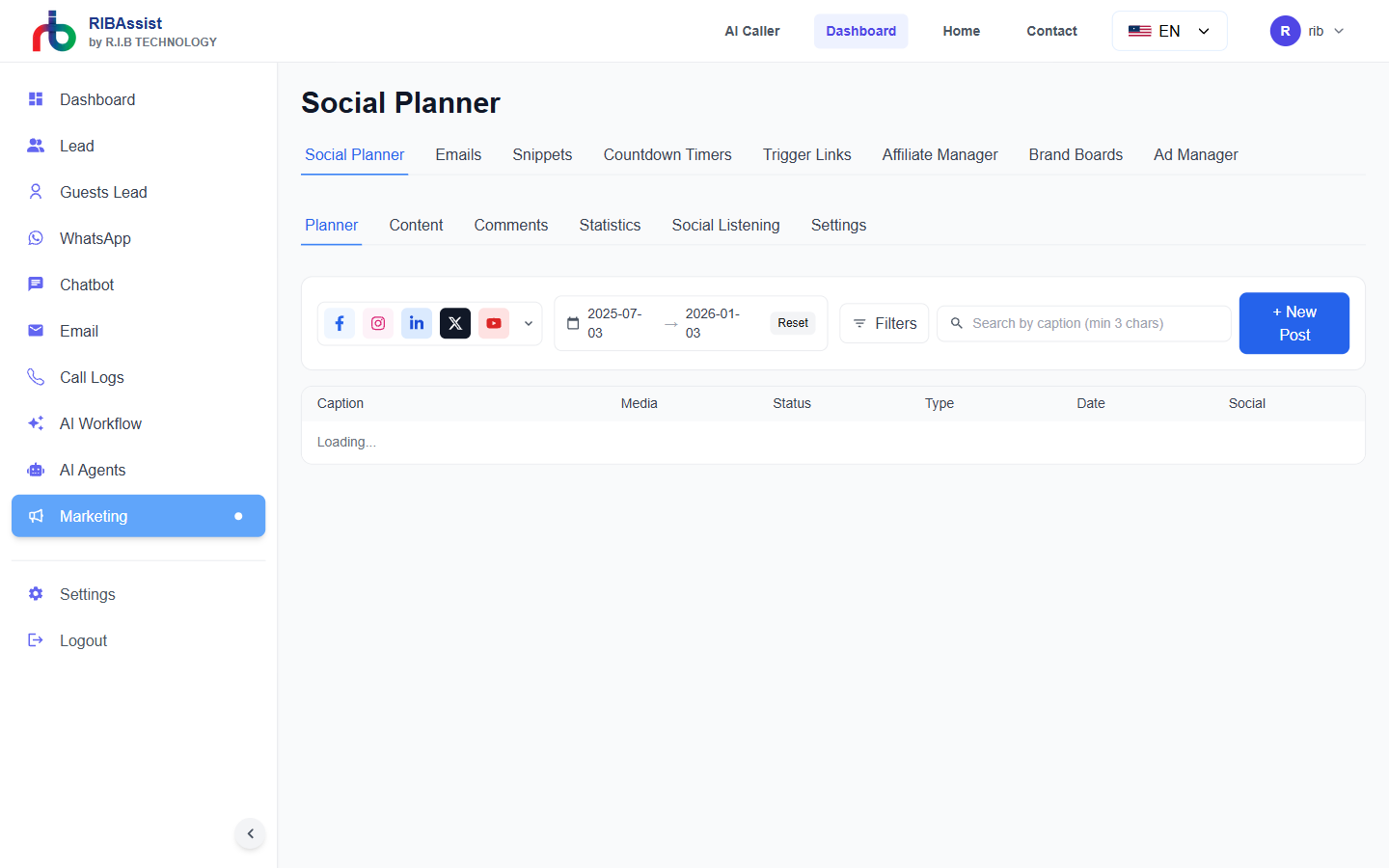Select the LinkedIn platform icon
The image size is (1389, 868).
point(416,323)
